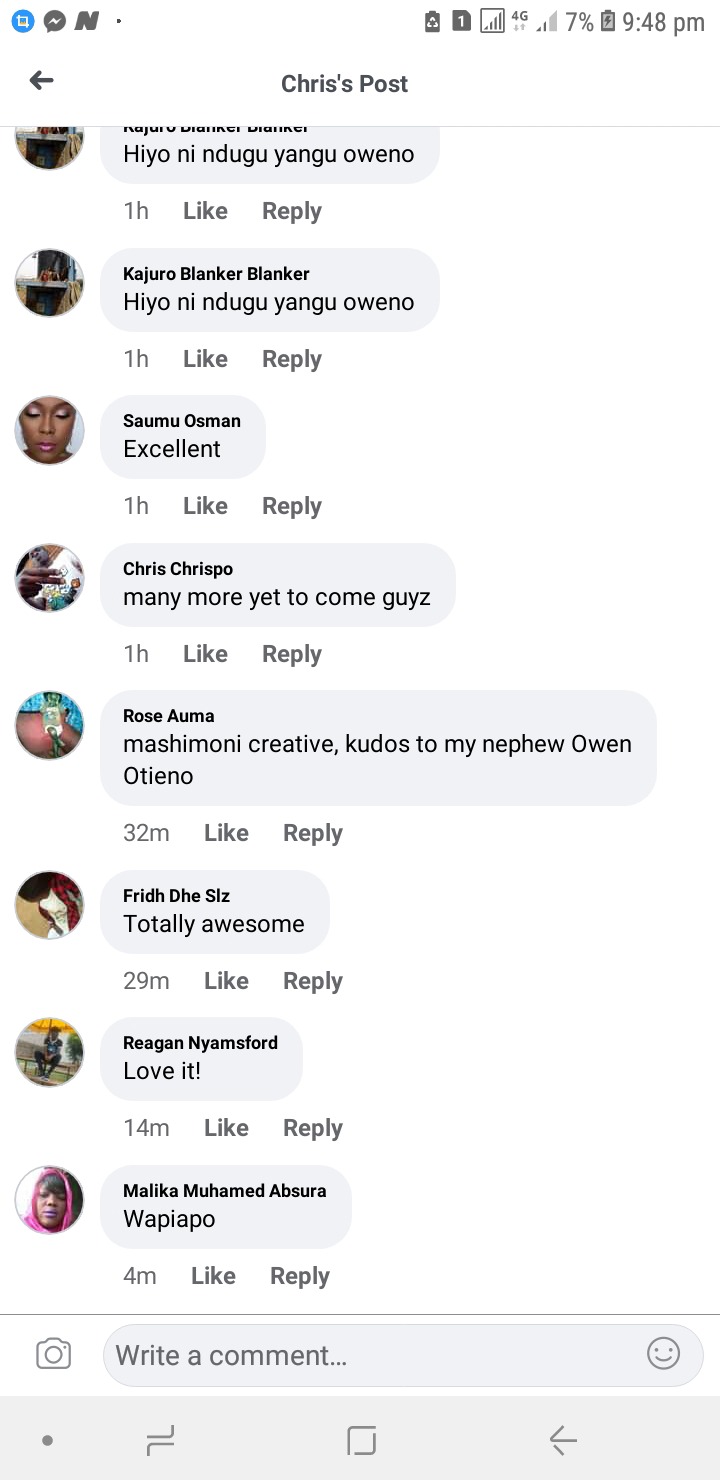This screenshot has width=720, height=1480.
Task: Tap the Android recent apps icon
Action: point(160,1440)
